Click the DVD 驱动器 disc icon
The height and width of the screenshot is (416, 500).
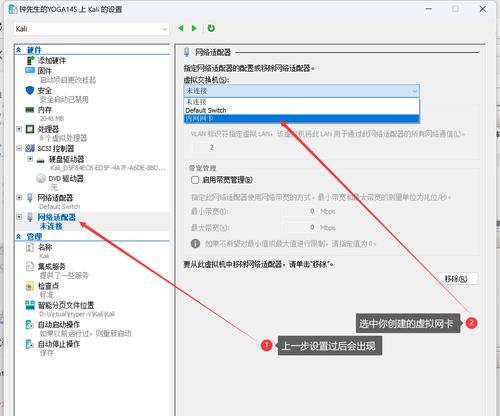coord(41,178)
